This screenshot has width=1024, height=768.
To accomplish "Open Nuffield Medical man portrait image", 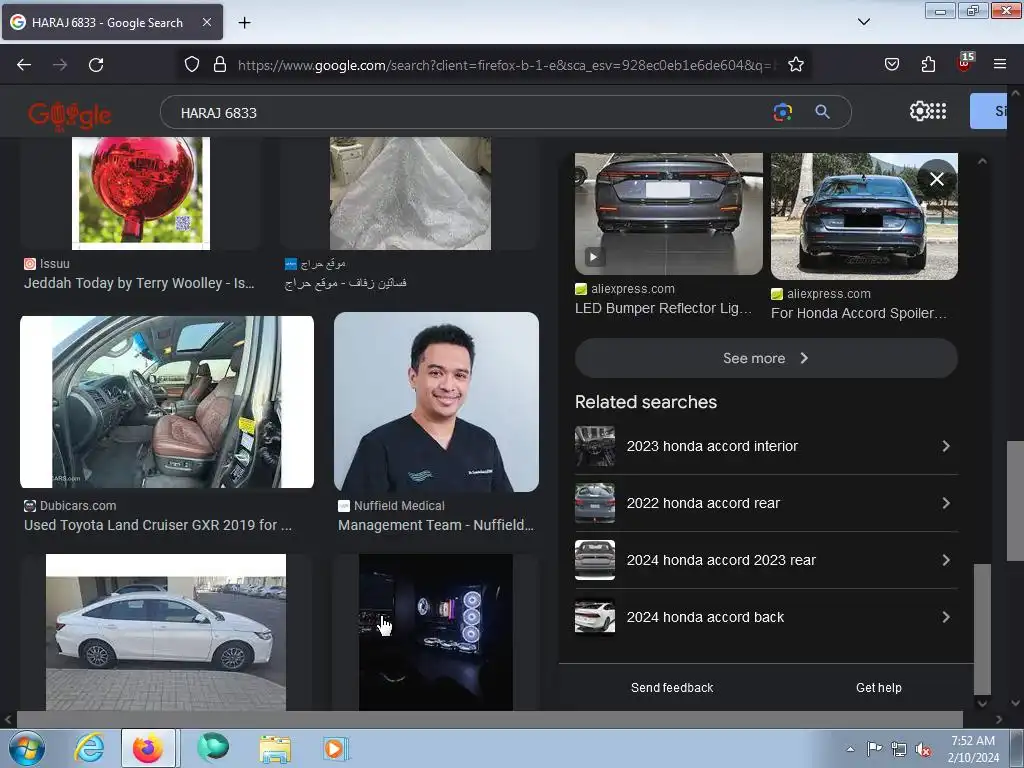I will 436,402.
